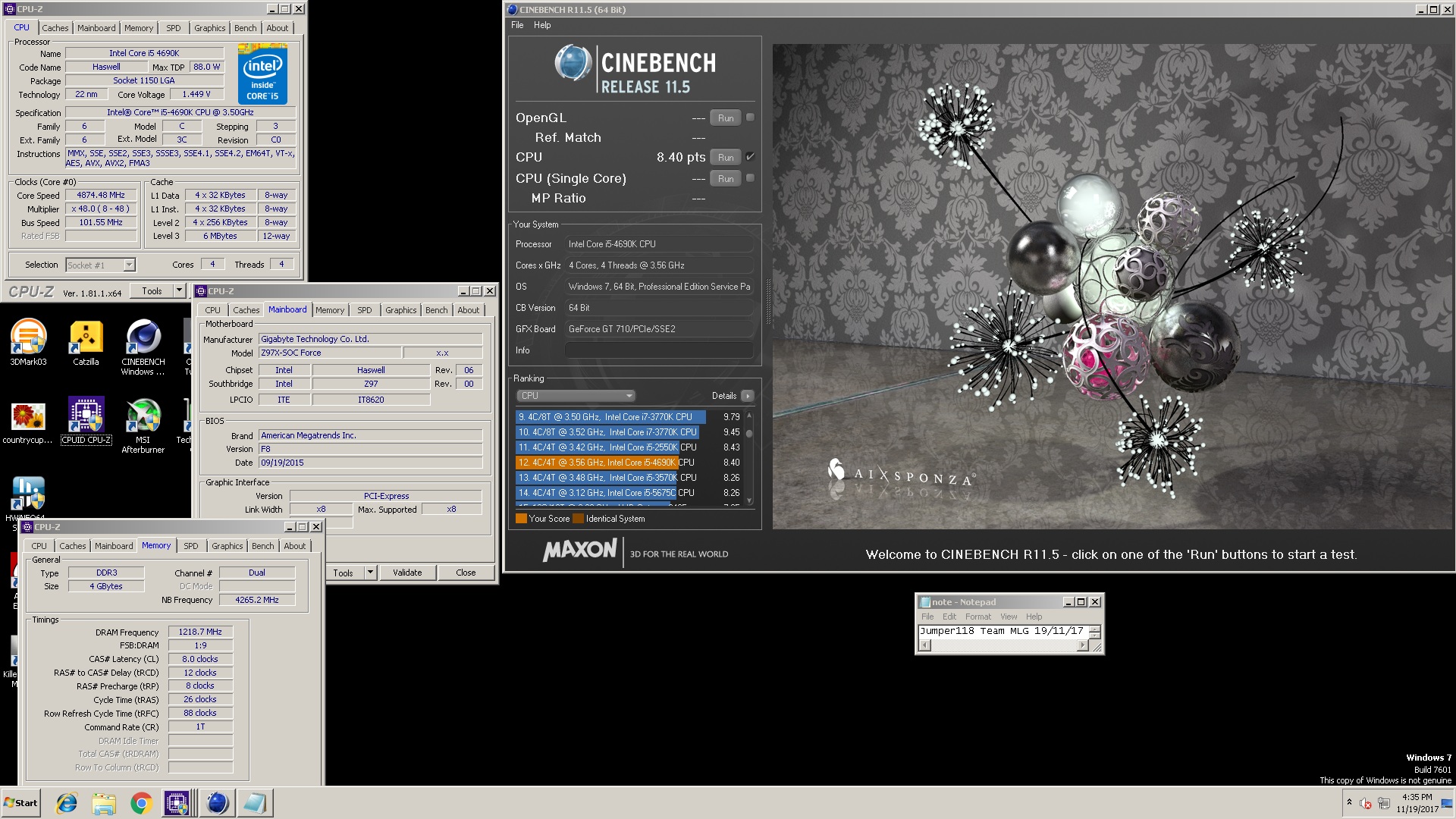
Task: Click the MAXON logo
Action: coord(580,550)
